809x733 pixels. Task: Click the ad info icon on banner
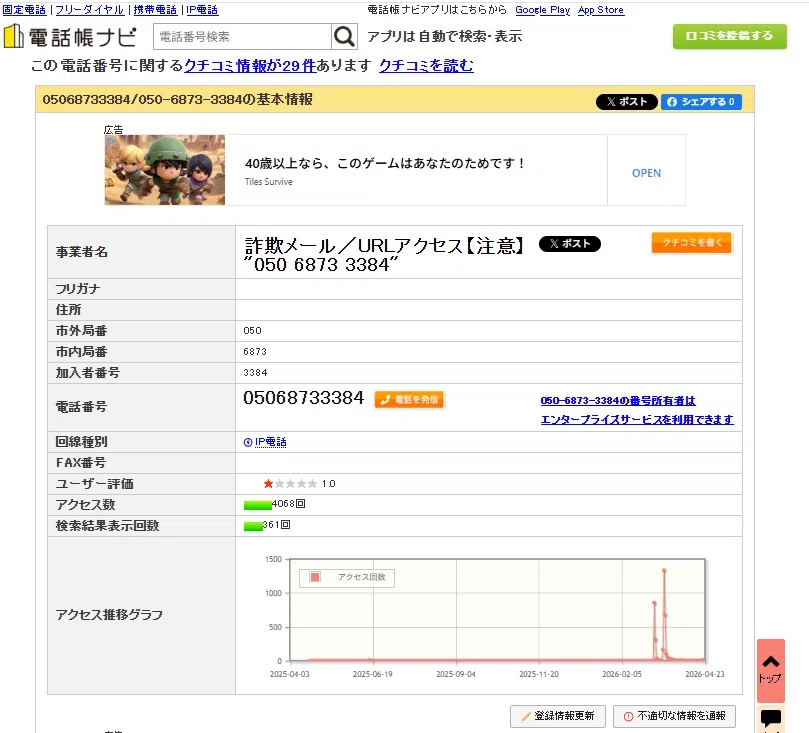tap(110, 140)
